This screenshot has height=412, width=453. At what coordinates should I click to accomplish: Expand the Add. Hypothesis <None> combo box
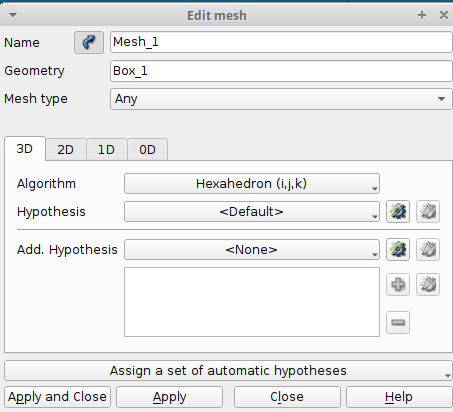tap(252, 250)
